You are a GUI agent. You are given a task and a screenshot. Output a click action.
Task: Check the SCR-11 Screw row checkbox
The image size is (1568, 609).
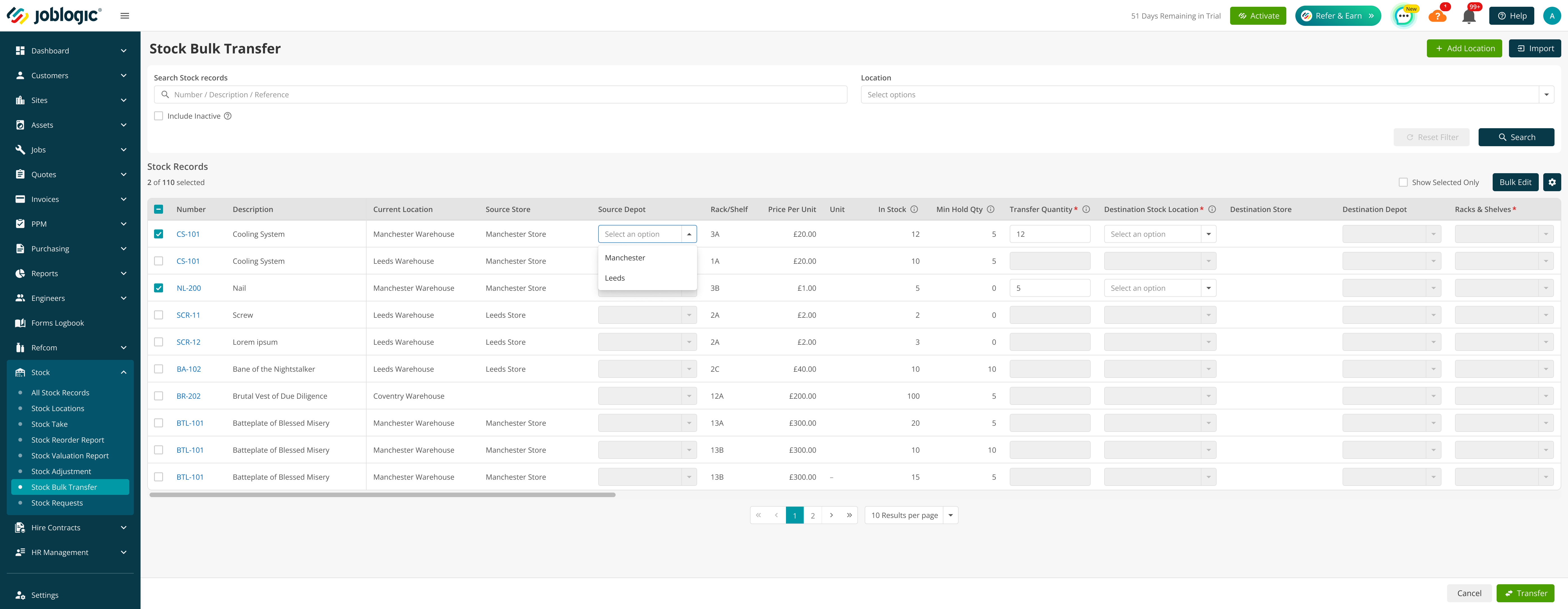pos(158,315)
